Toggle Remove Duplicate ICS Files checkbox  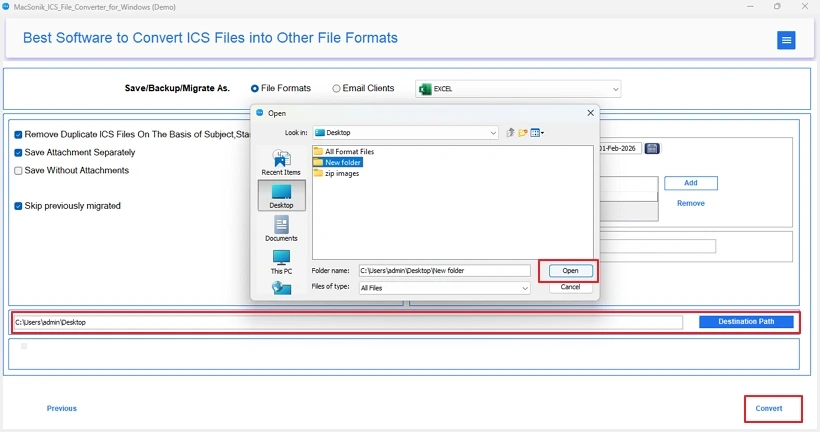tap(18, 134)
